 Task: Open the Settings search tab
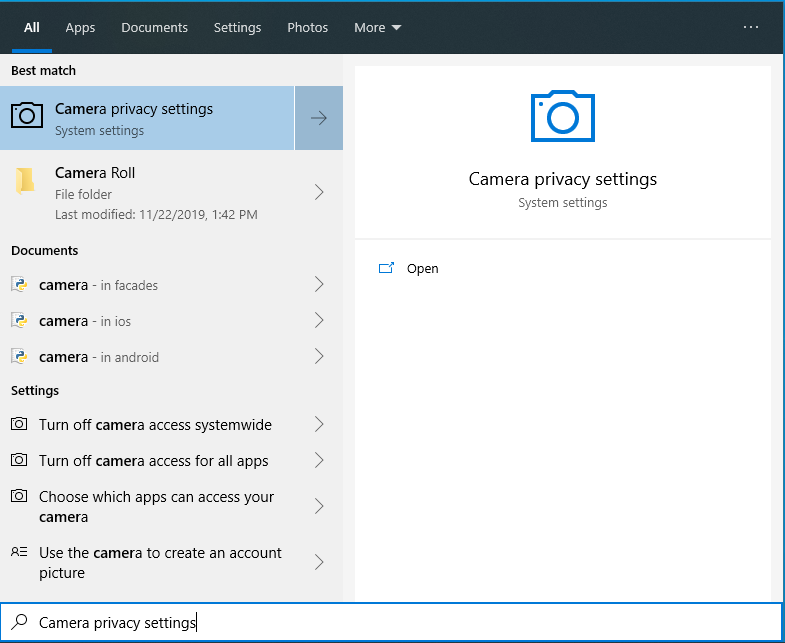tap(237, 28)
